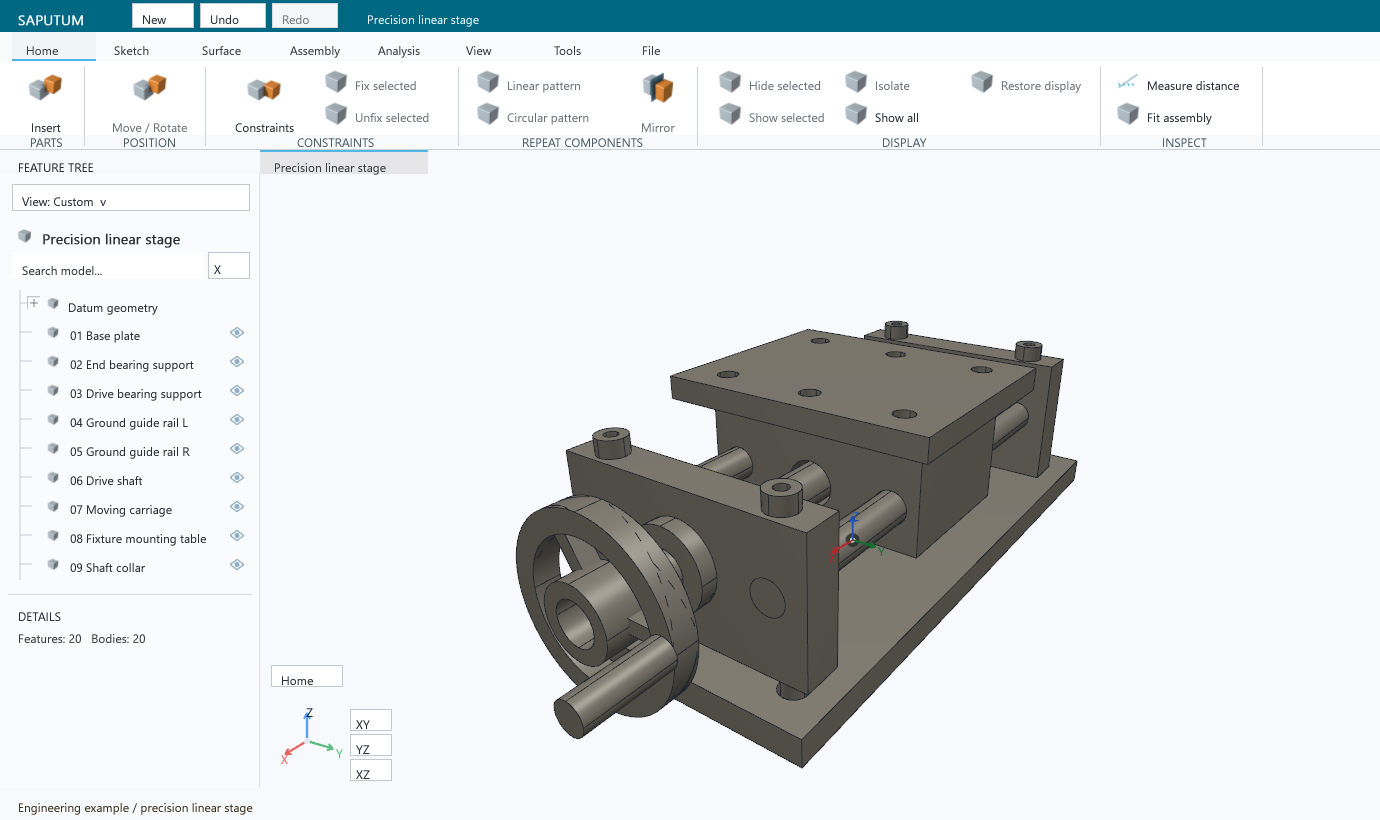This screenshot has height=820, width=1380.
Task: Open the View: Custom dropdown
Action: click(131, 198)
